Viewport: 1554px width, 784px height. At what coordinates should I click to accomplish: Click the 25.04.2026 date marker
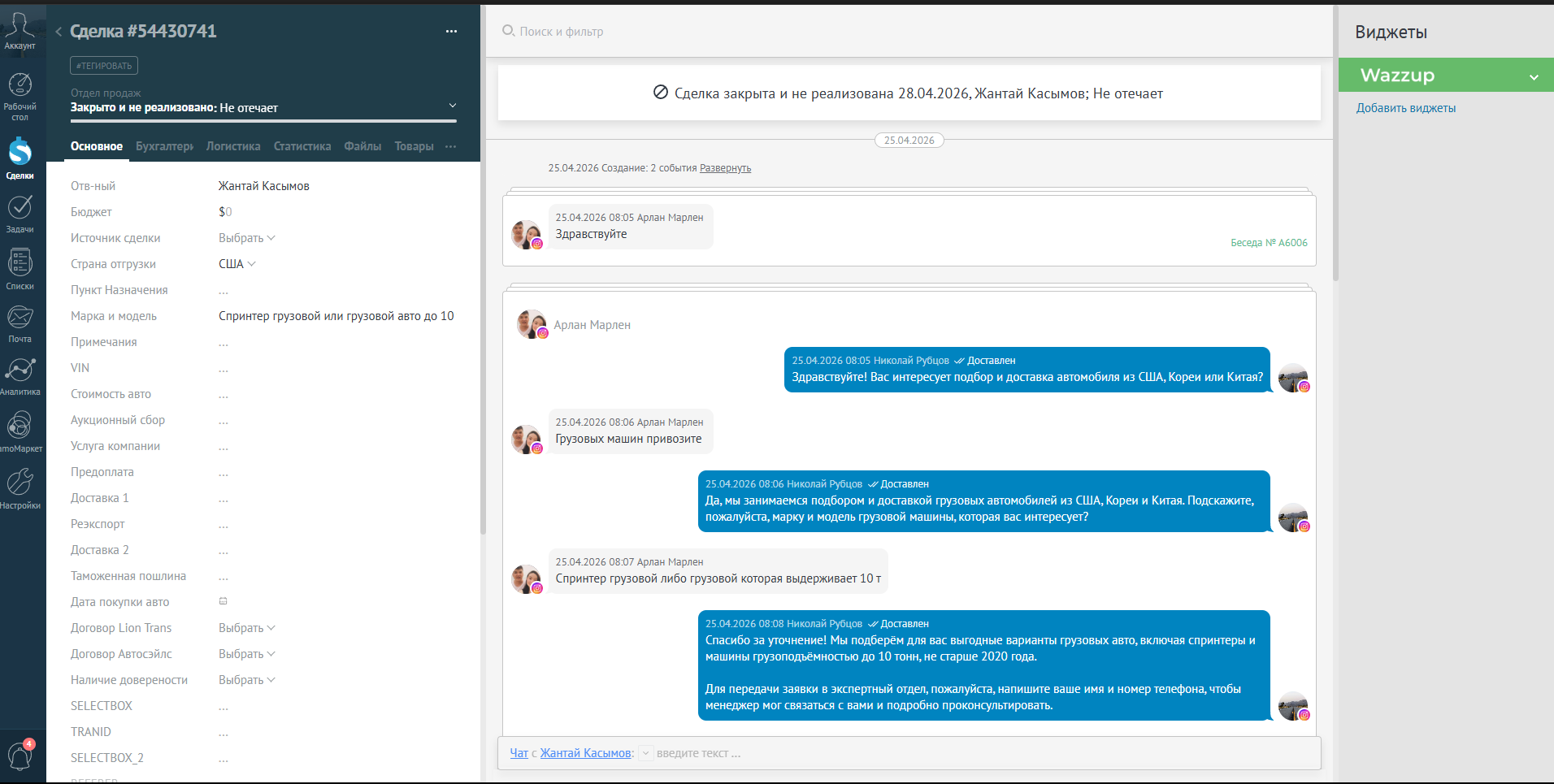click(909, 141)
